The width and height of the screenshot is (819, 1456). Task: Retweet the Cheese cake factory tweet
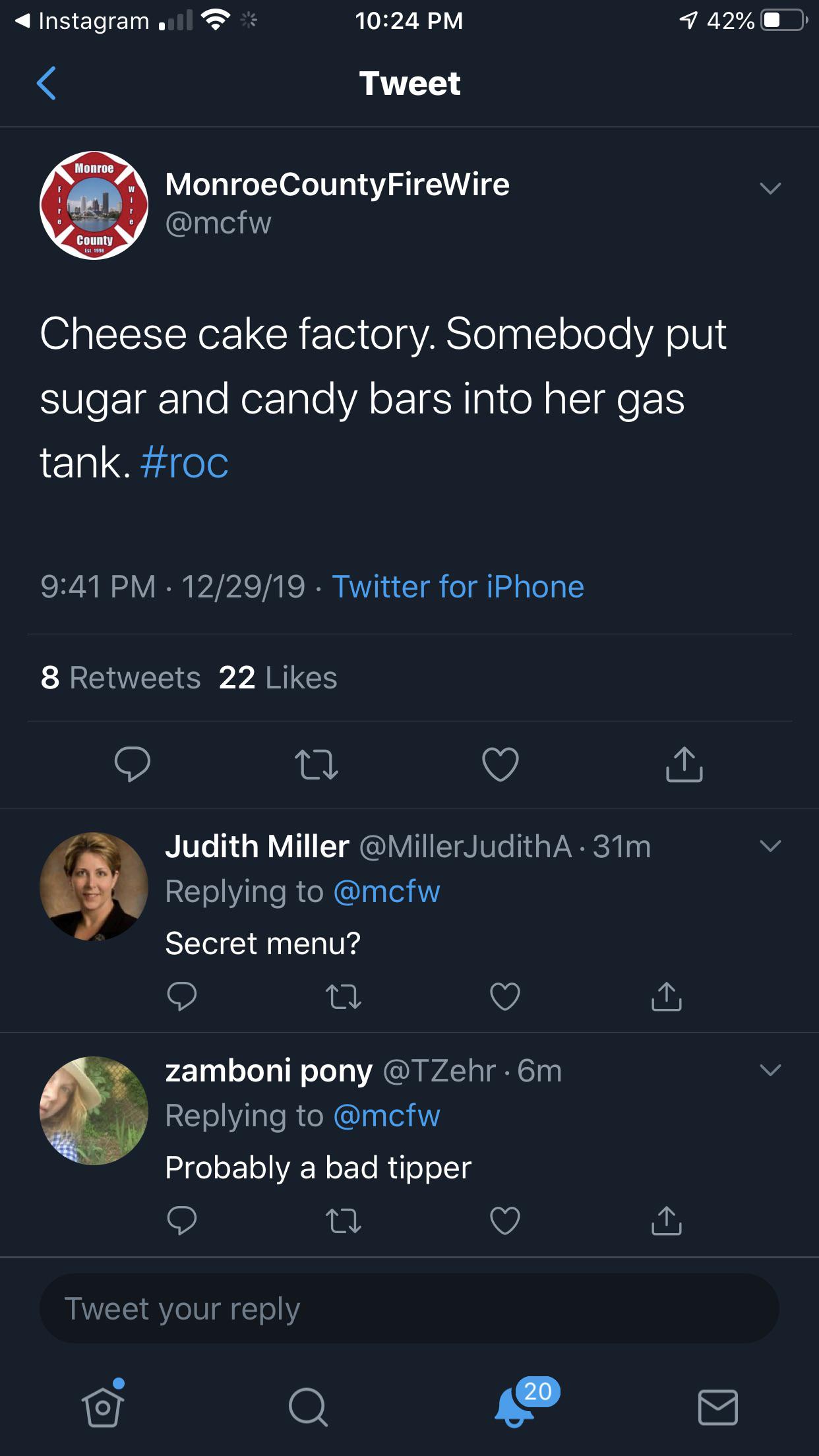[x=317, y=765]
